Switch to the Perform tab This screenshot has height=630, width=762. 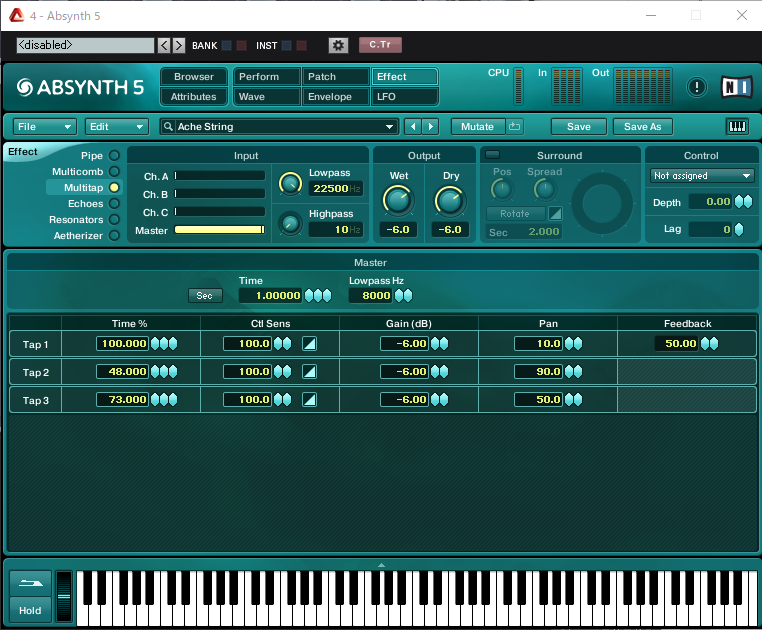point(267,77)
